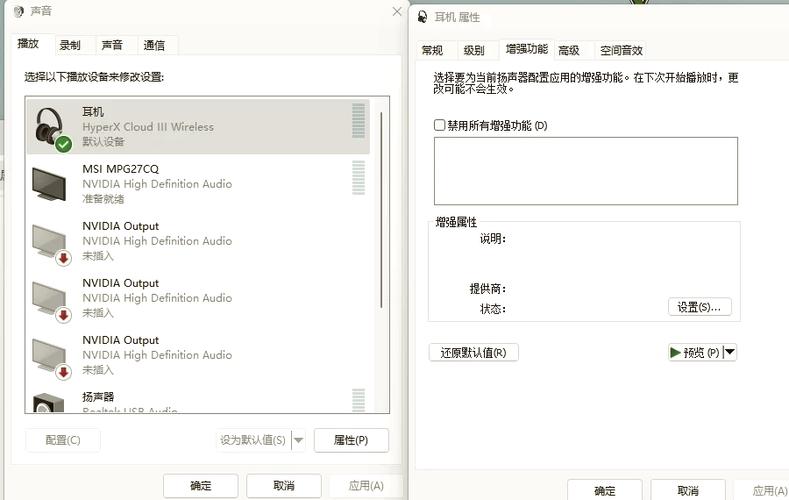Switch to the 级别 tab
The height and width of the screenshot is (500, 789).
tap(474, 50)
